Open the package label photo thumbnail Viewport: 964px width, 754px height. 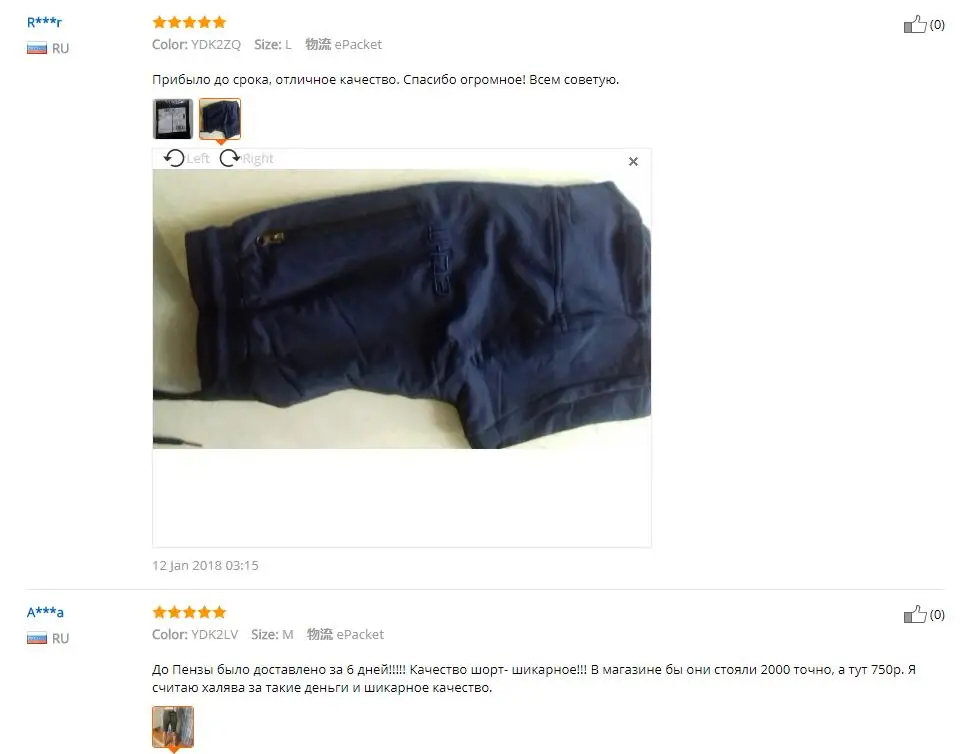(173, 119)
